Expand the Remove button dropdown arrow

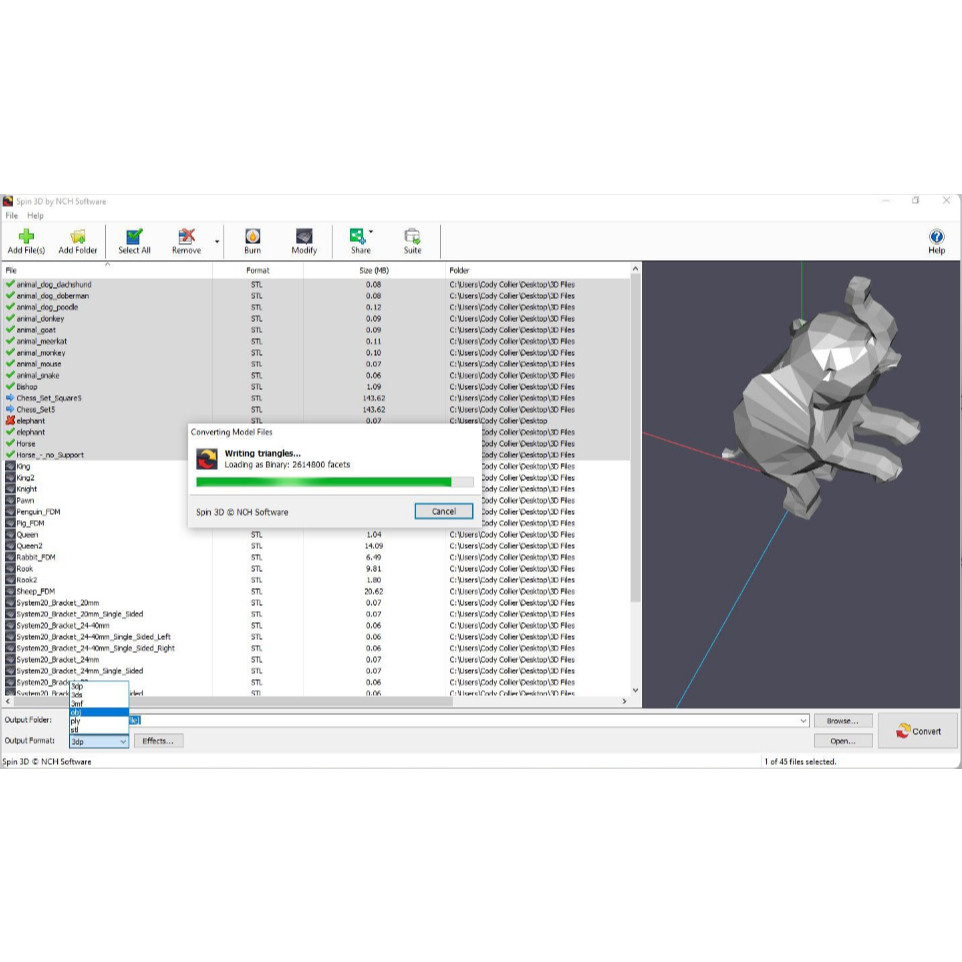[x=217, y=241]
